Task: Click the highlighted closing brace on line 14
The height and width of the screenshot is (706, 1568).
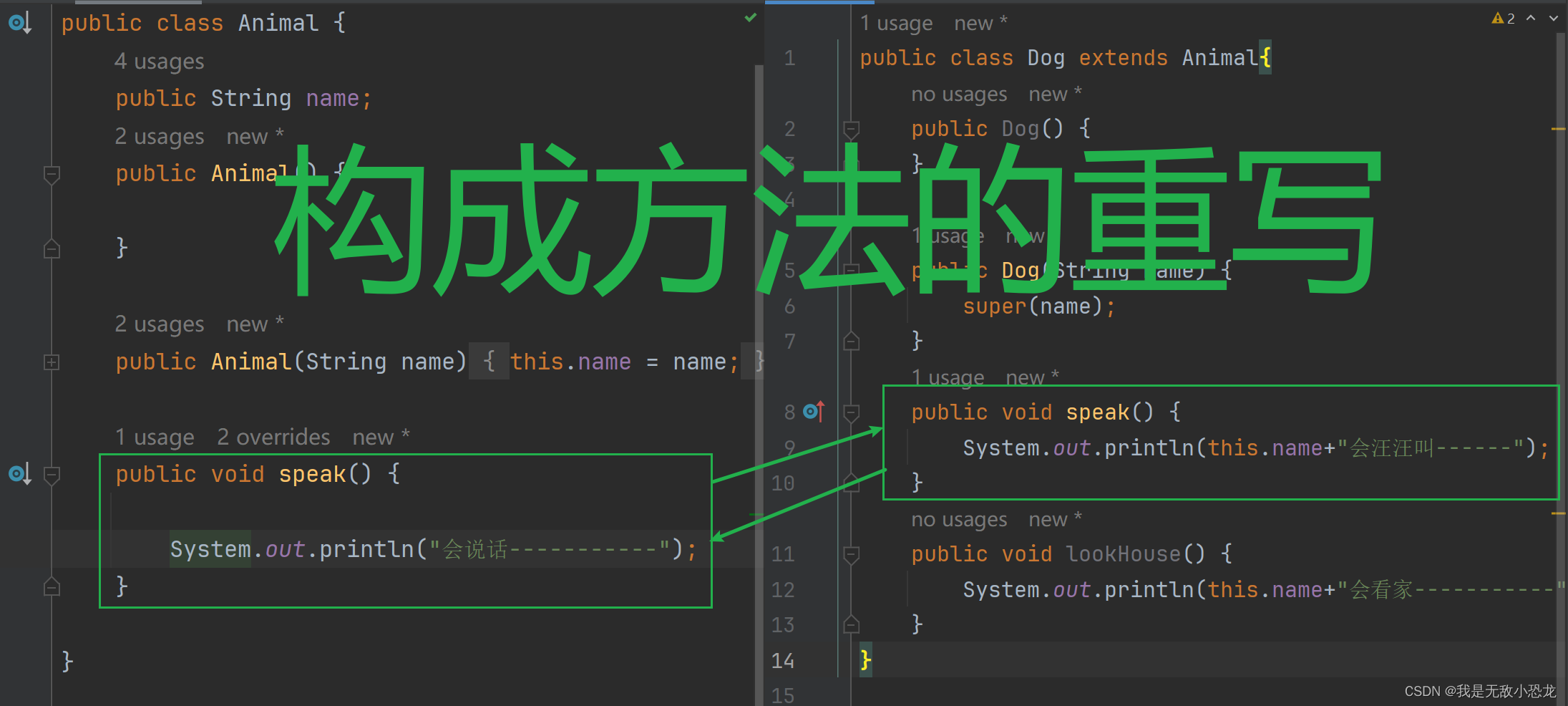Action: tap(866, 659)
